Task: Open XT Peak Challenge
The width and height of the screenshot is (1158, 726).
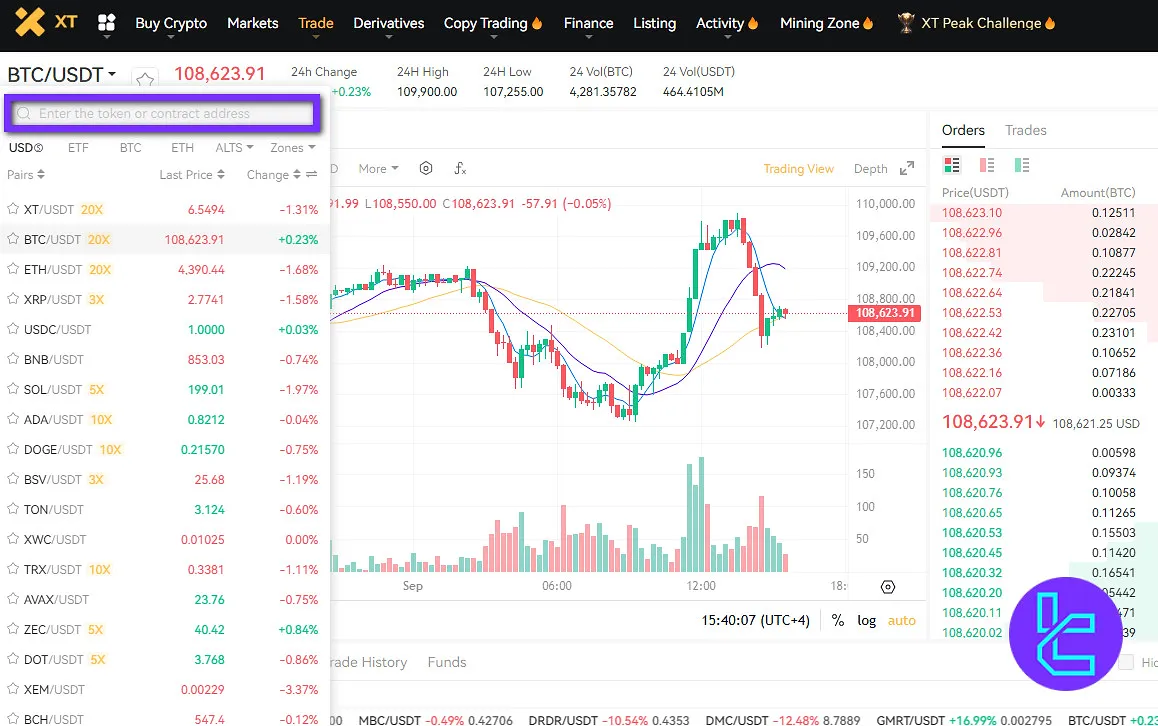Action: (x=976, y=23)
